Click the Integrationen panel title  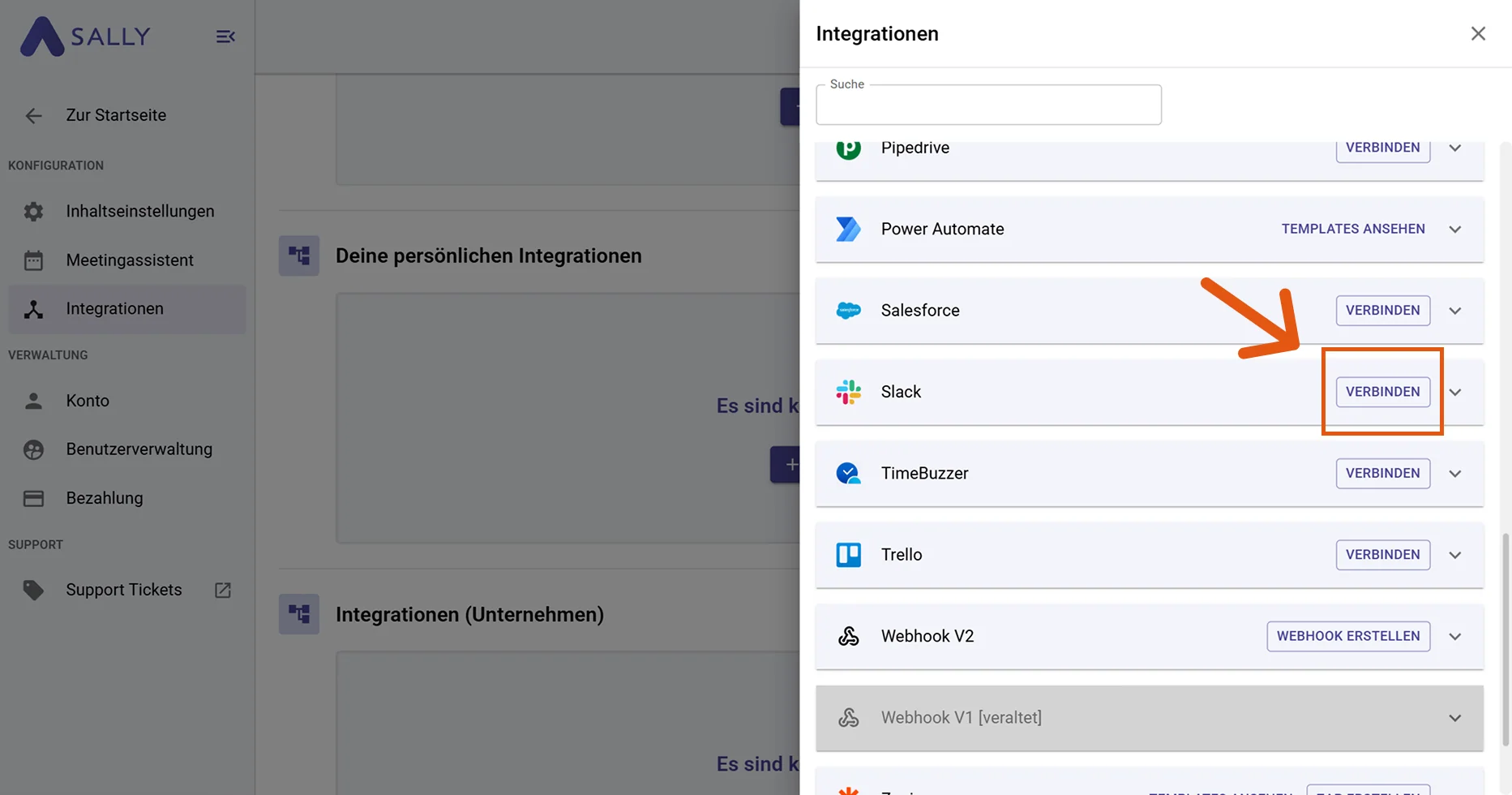click(877, 34)
